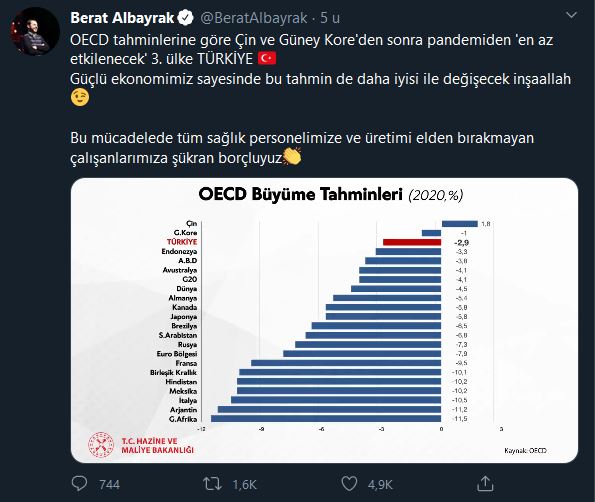Open the OECD Büyüme Tahminleri chart image
The height and width of the screenshot is (502, 595).
(324, 320)
